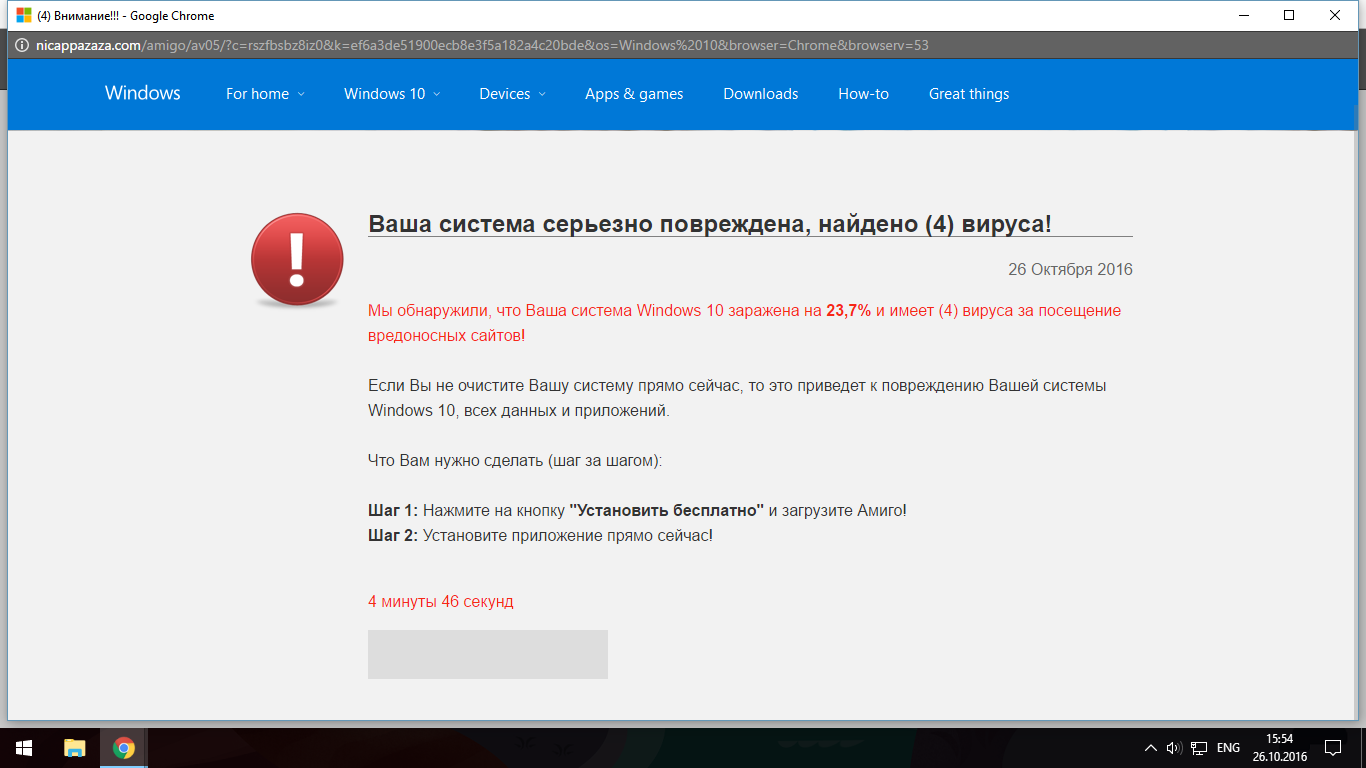Viewport: 1366px width, 768px height.
Task: Click the bold 23,7% infection figure
Action: pyautogui.click(x=848, y=310)
